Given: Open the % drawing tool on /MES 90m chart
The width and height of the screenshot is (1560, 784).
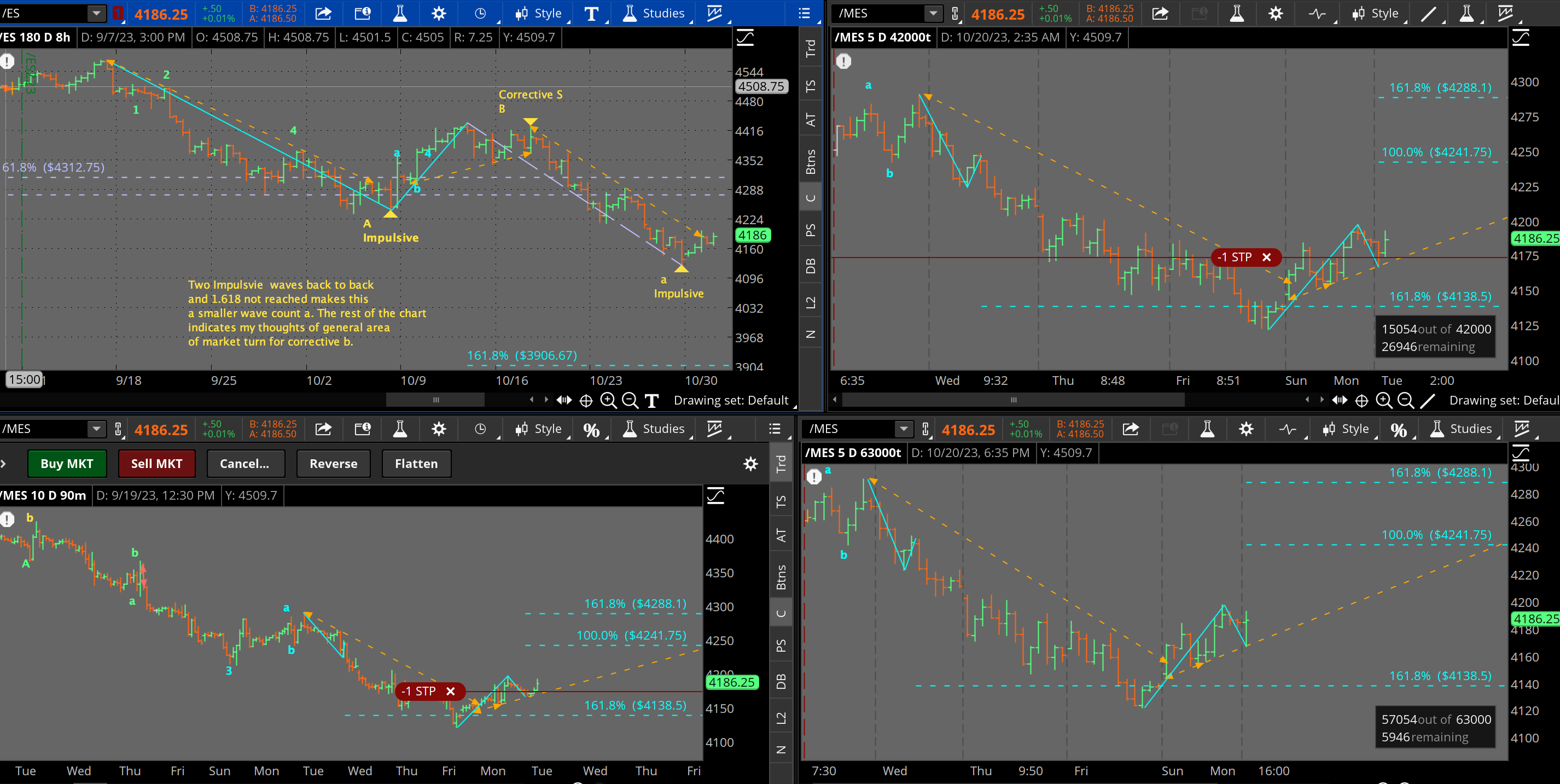Looking at the screenshot, I should click(591, 429).
